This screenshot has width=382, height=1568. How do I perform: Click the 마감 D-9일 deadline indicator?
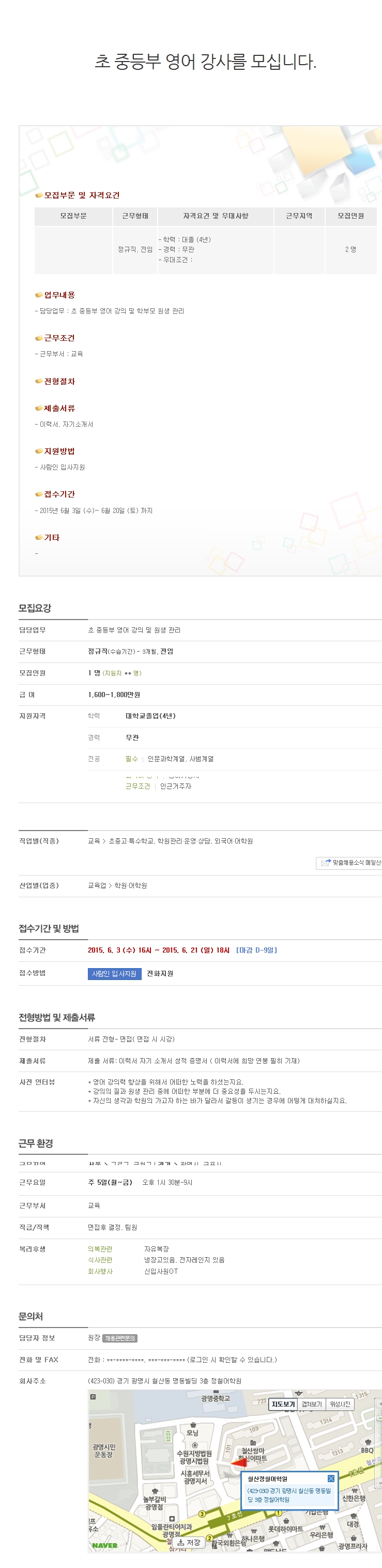pyautogui.click(x=256, y=950)
